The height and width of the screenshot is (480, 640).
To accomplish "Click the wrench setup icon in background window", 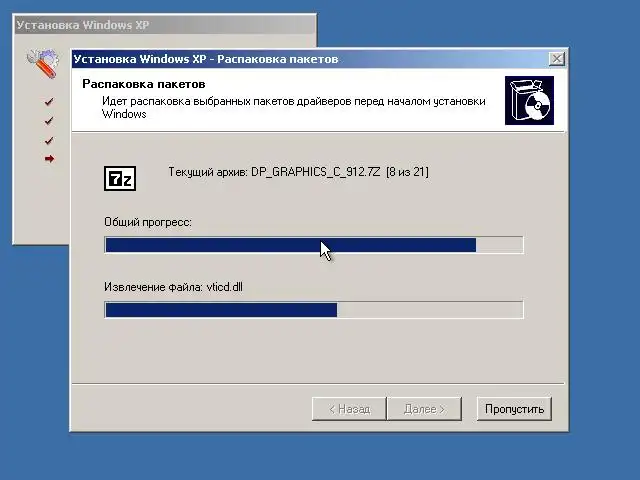I will 42,63.
